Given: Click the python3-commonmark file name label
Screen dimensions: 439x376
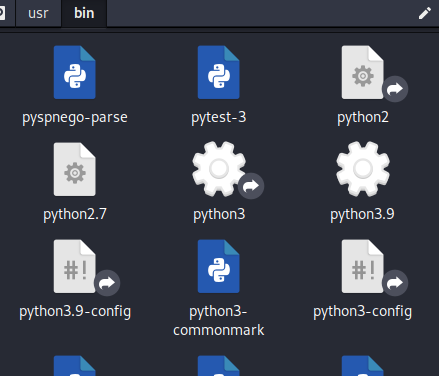Looking at the screenshot, I should 219,321.
